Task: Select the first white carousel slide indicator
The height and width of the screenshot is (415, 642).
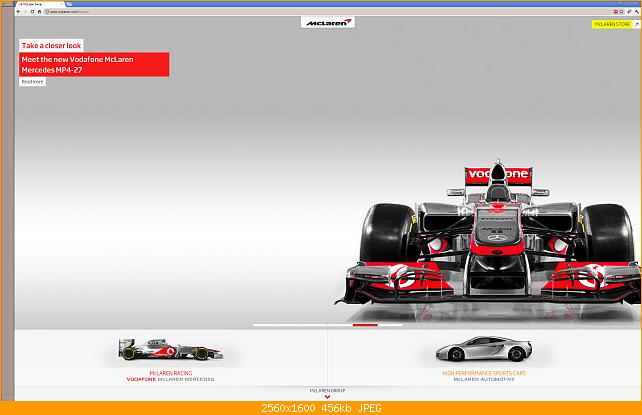Action: pyautogui.click(x=265, y=325)
